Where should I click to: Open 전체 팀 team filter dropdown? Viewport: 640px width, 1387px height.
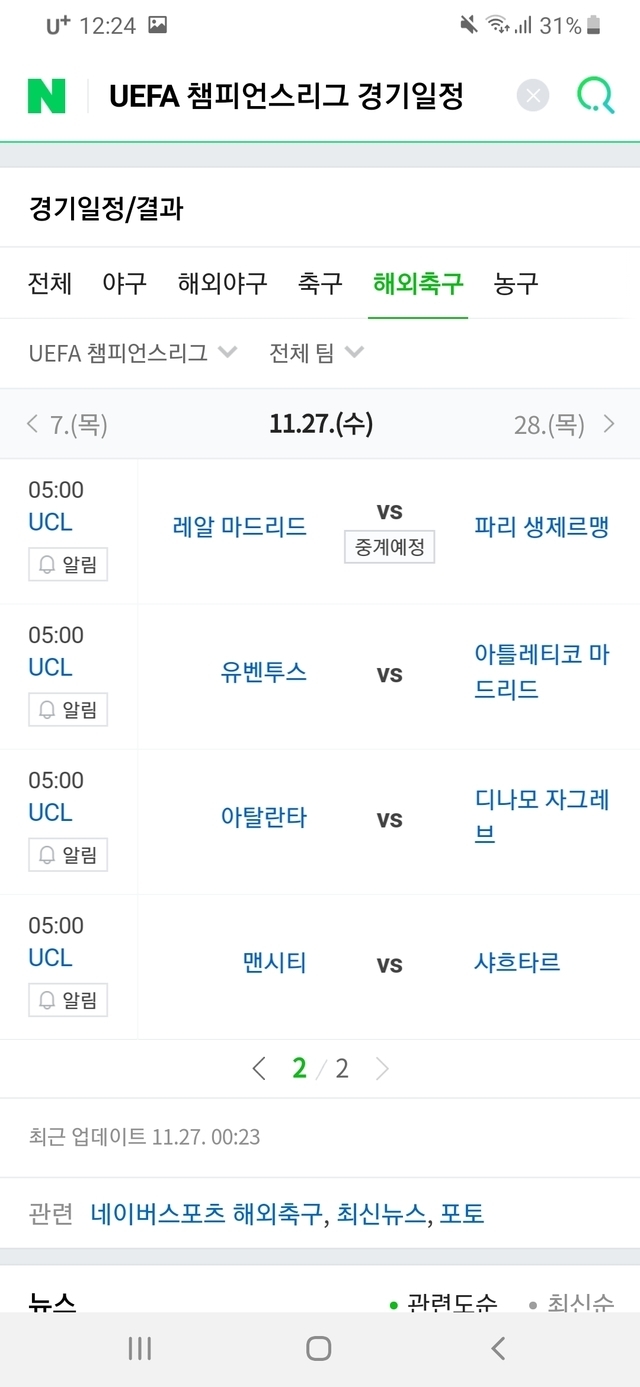pos(316,353)
